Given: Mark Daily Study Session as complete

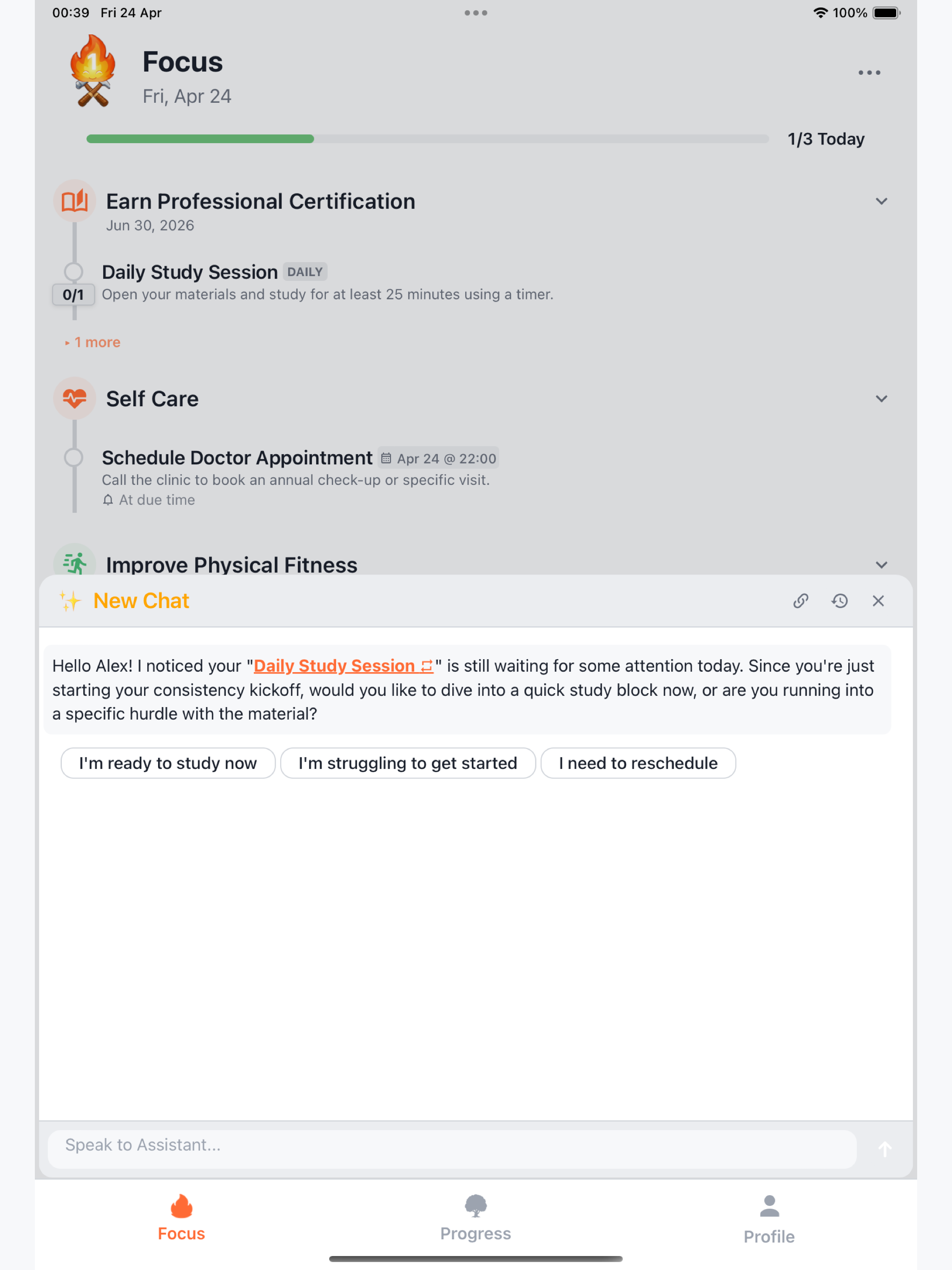Looking at the screenshot, I should 73,271.
